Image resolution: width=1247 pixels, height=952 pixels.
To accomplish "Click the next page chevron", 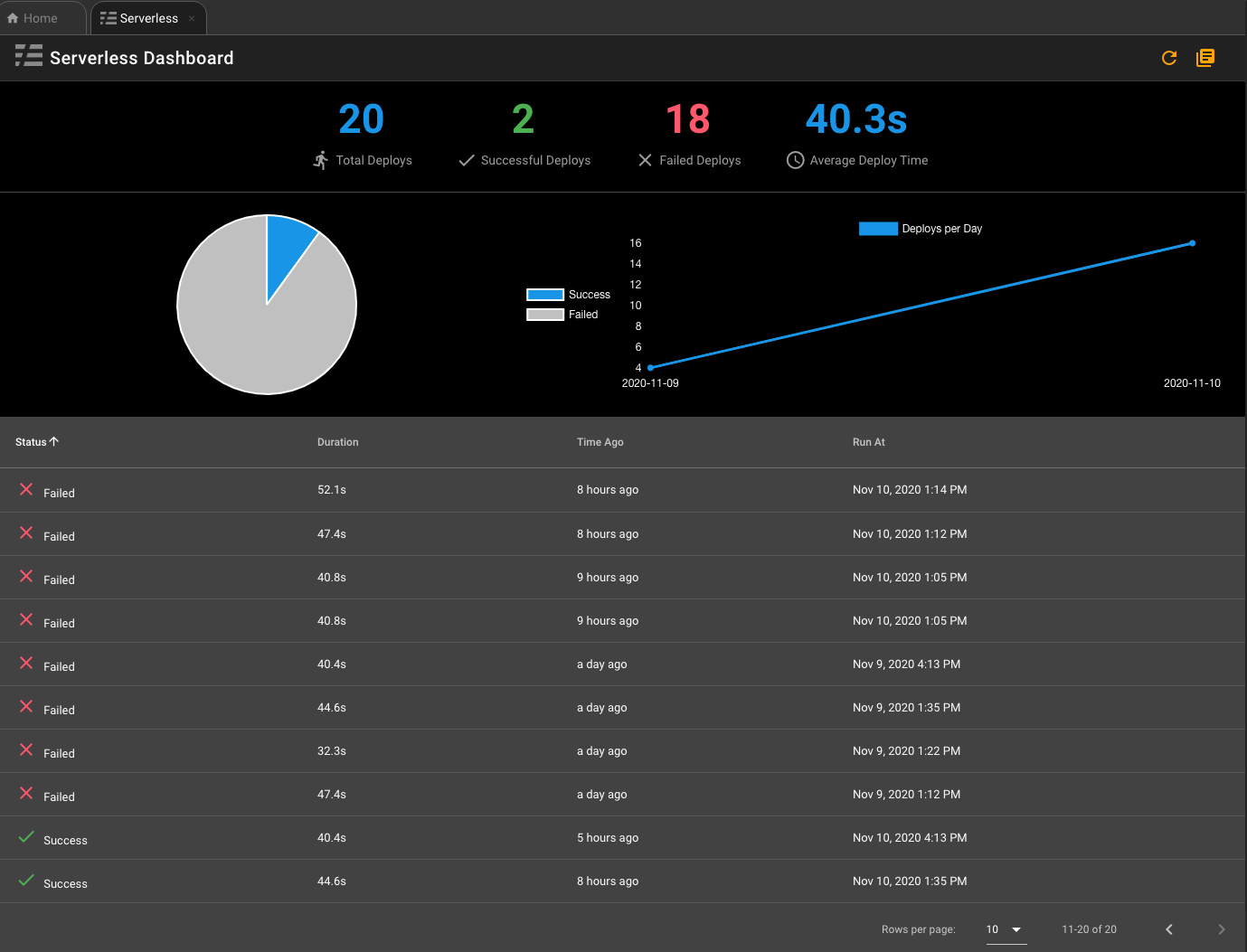I will (x=1221, y=929).
